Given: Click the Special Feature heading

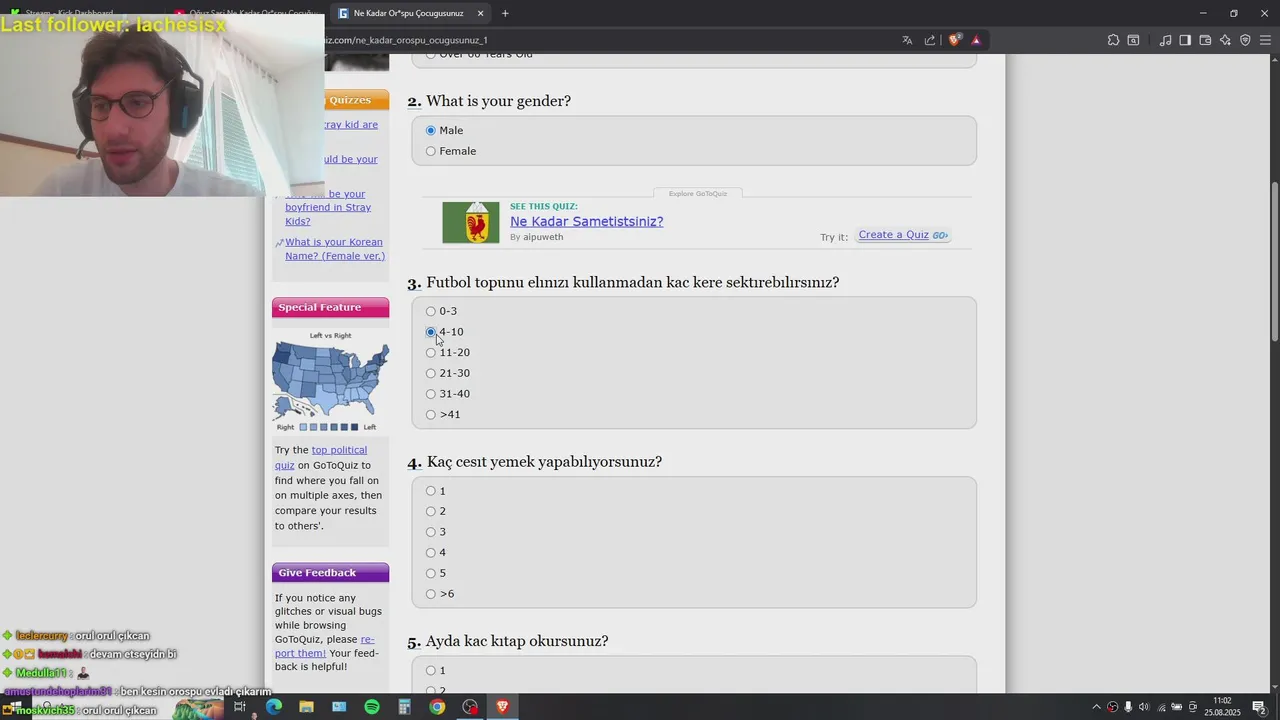Looking at the screenshot, I should [x=330, y=308].
